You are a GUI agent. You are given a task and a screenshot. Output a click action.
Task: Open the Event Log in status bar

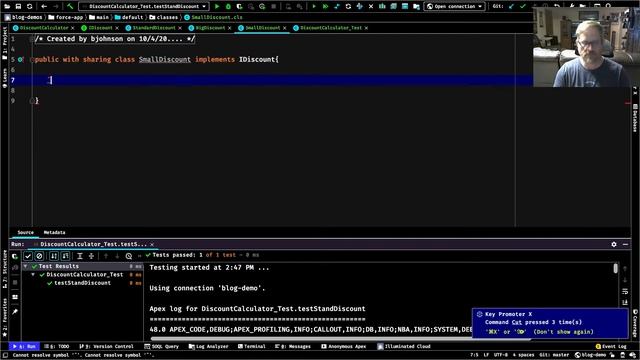(x=611, y=346)
